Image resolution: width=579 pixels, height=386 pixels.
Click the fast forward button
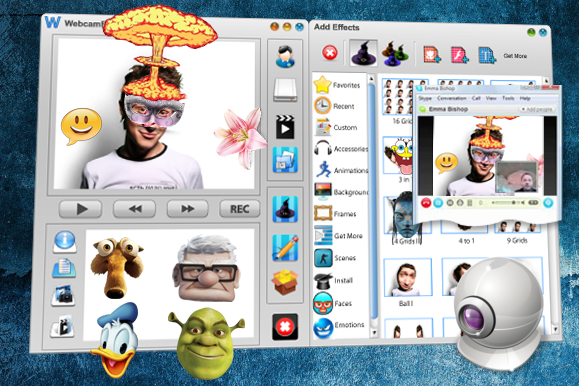[188, 209]
